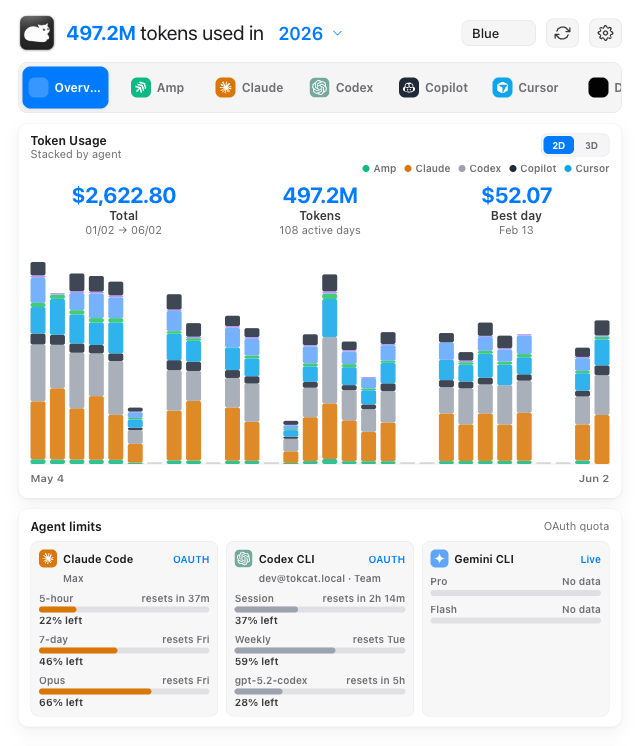
Task: Click OAUTH label on Codex CLI card
Action: 386,560
